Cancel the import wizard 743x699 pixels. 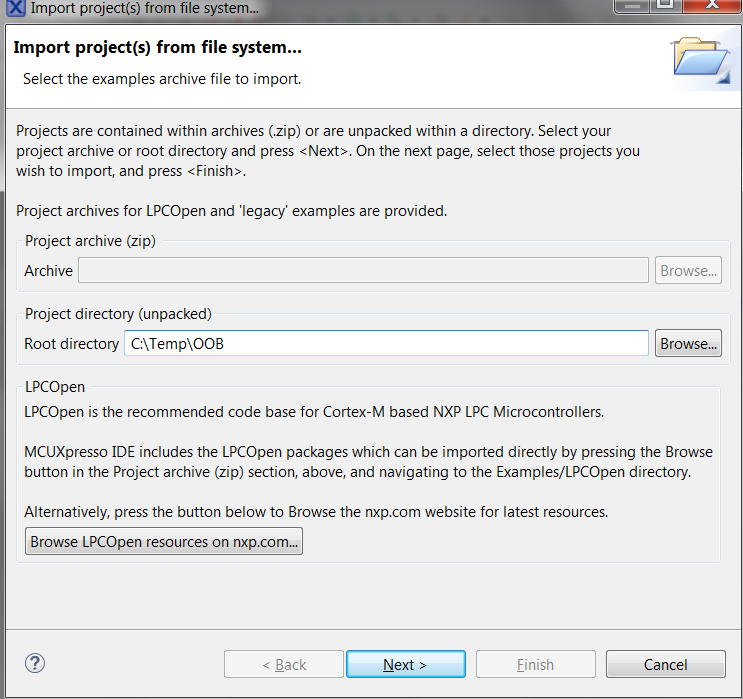665,664
